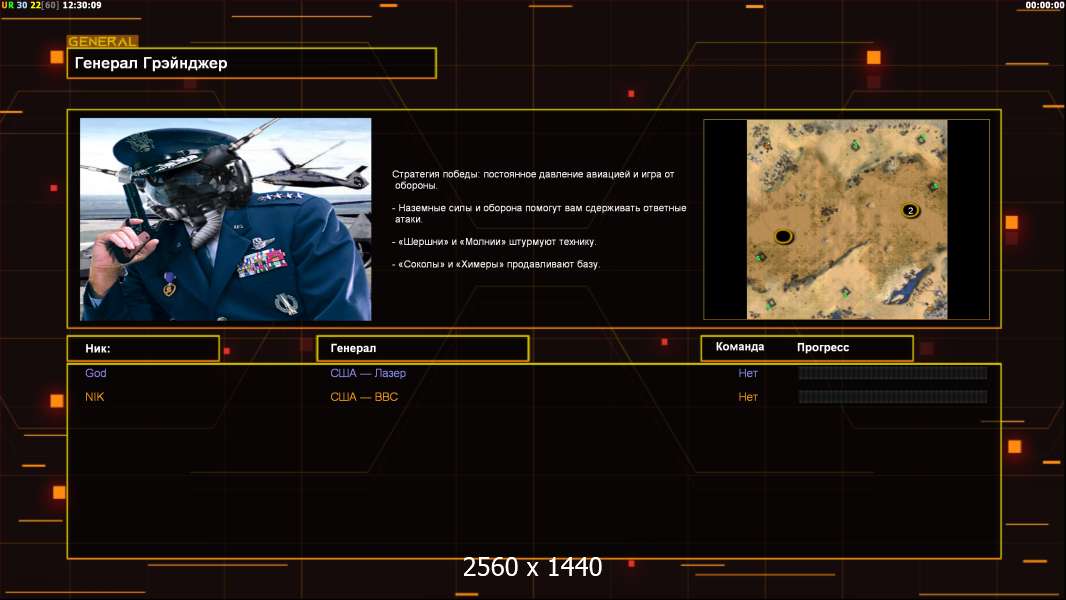Click the green supply icon at map's top center
Screen dimensions: 1066x600
[855, 146]
